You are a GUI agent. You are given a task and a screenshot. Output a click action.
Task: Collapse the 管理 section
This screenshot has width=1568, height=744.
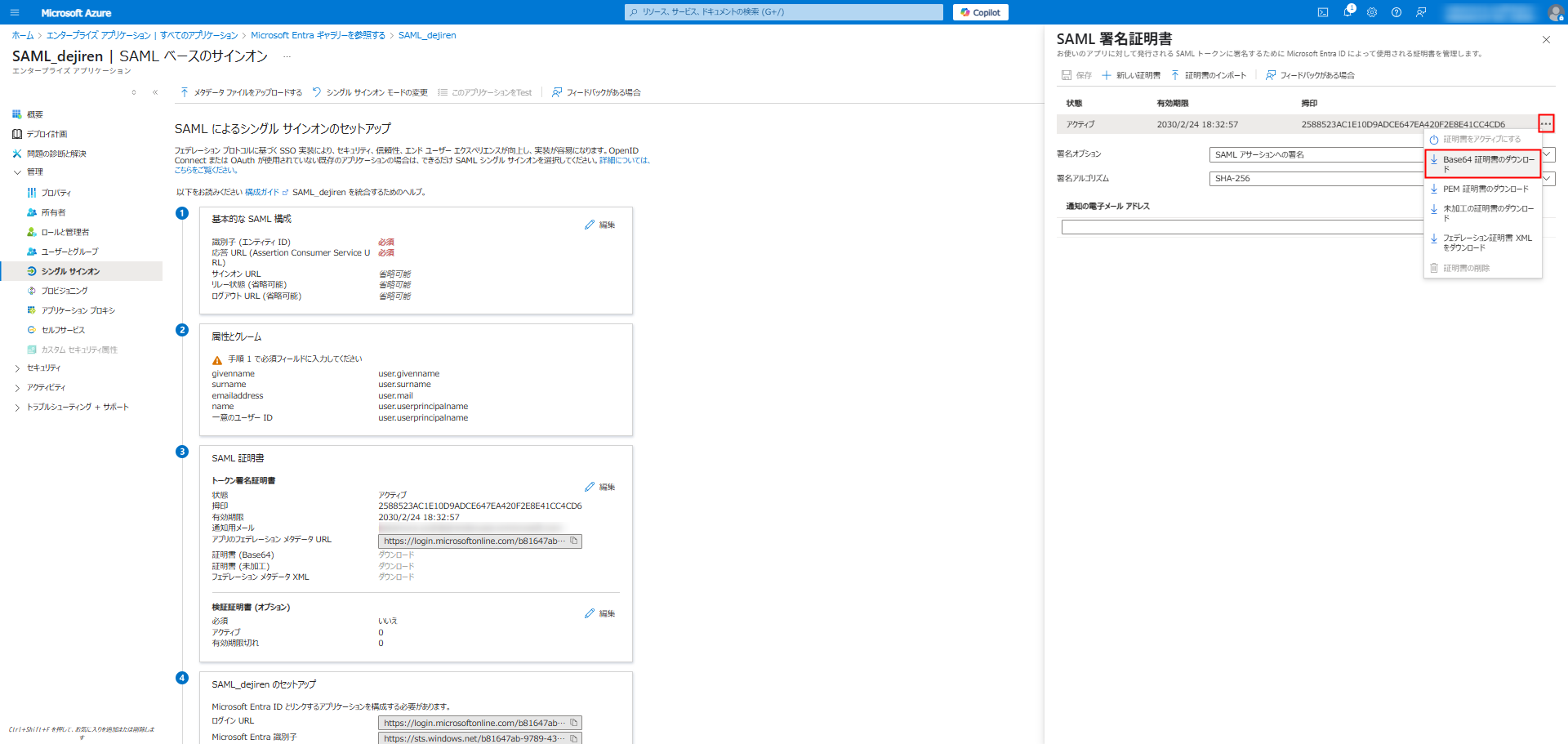(x=17, y=172)
